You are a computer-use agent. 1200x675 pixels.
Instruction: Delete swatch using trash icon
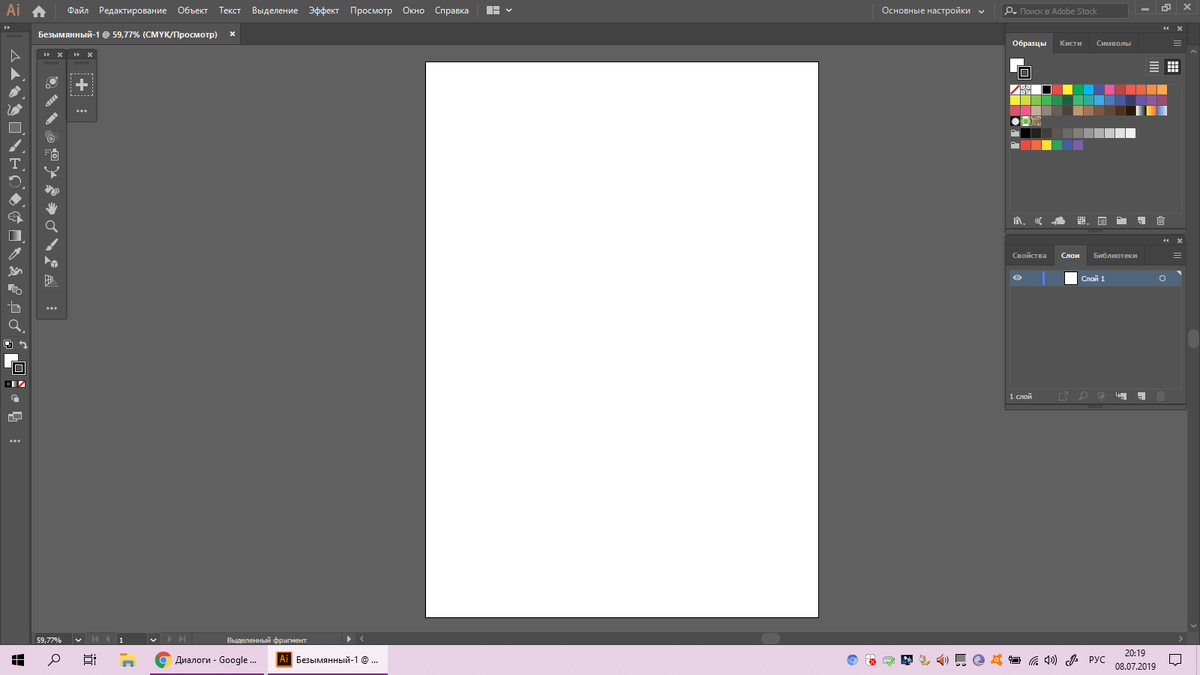click(1161, 220)
